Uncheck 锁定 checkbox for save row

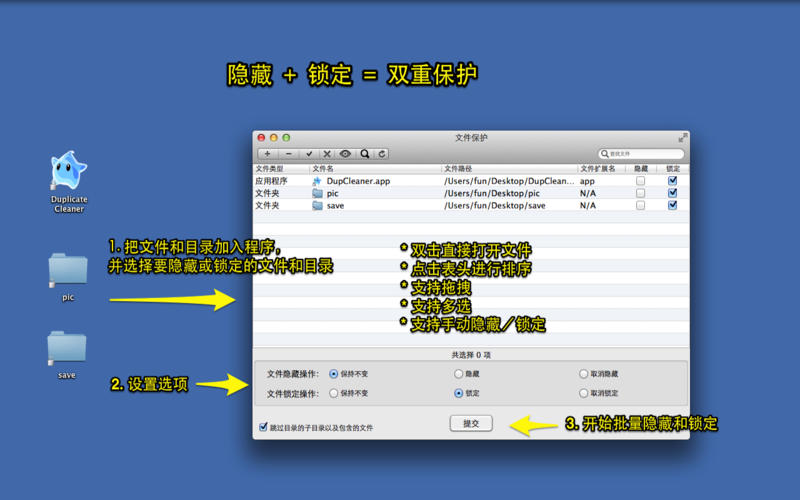pyautogui.click(x=672, y=205)
